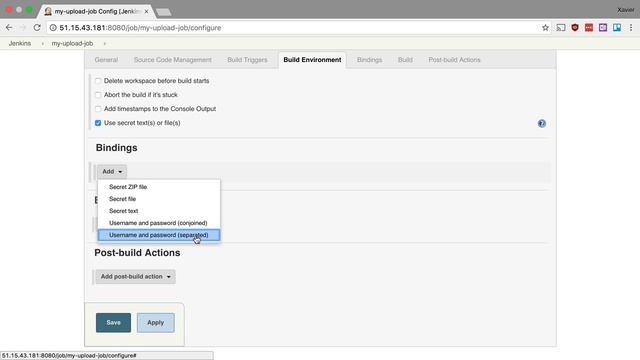Screen dimensions: 640x360
Task: Check Abort the build if it's stuck
Action: pyautogui.click(x=98, y=95)
